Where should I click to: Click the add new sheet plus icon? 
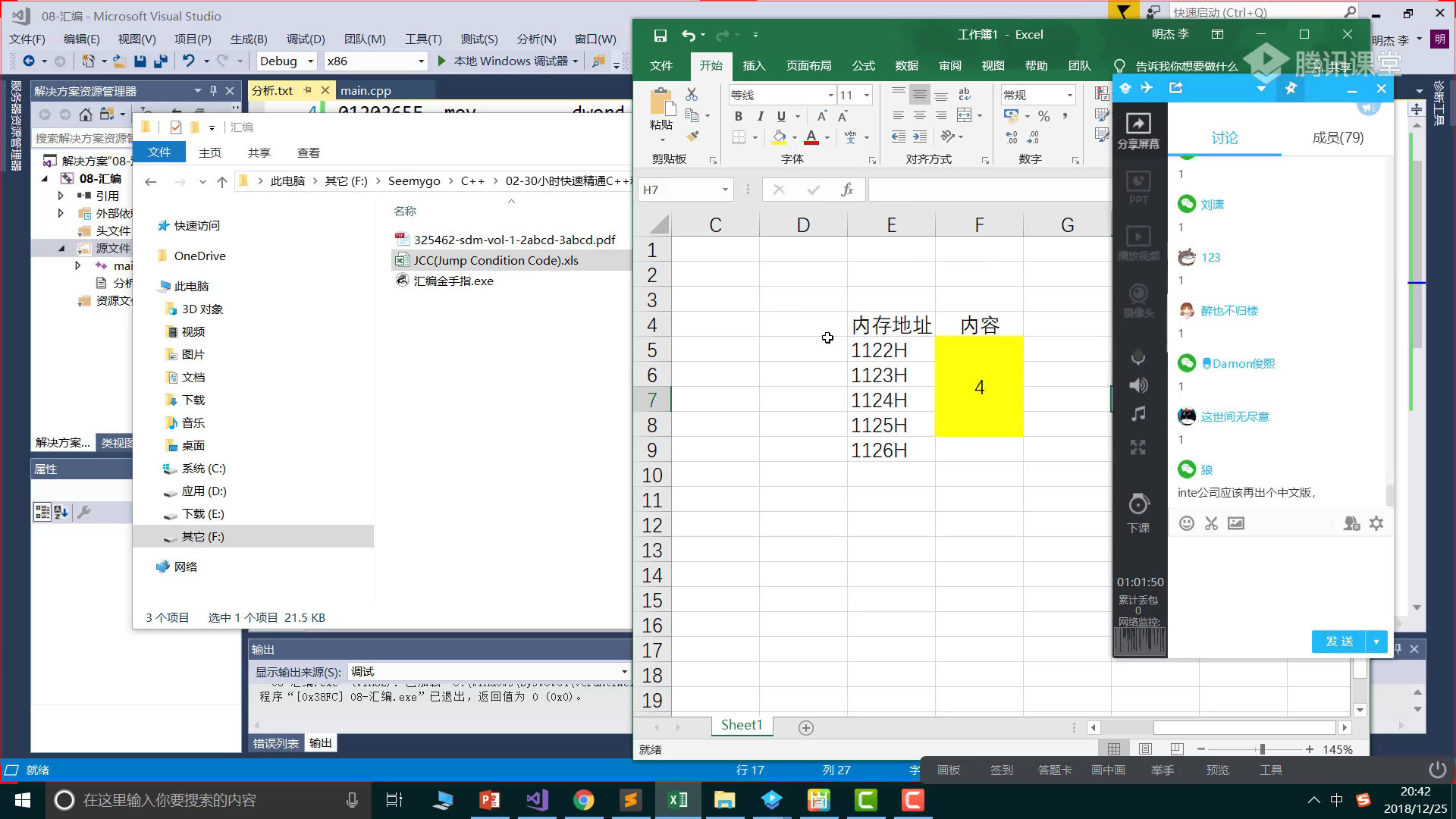pyautogui.click(x=806, y=728)
